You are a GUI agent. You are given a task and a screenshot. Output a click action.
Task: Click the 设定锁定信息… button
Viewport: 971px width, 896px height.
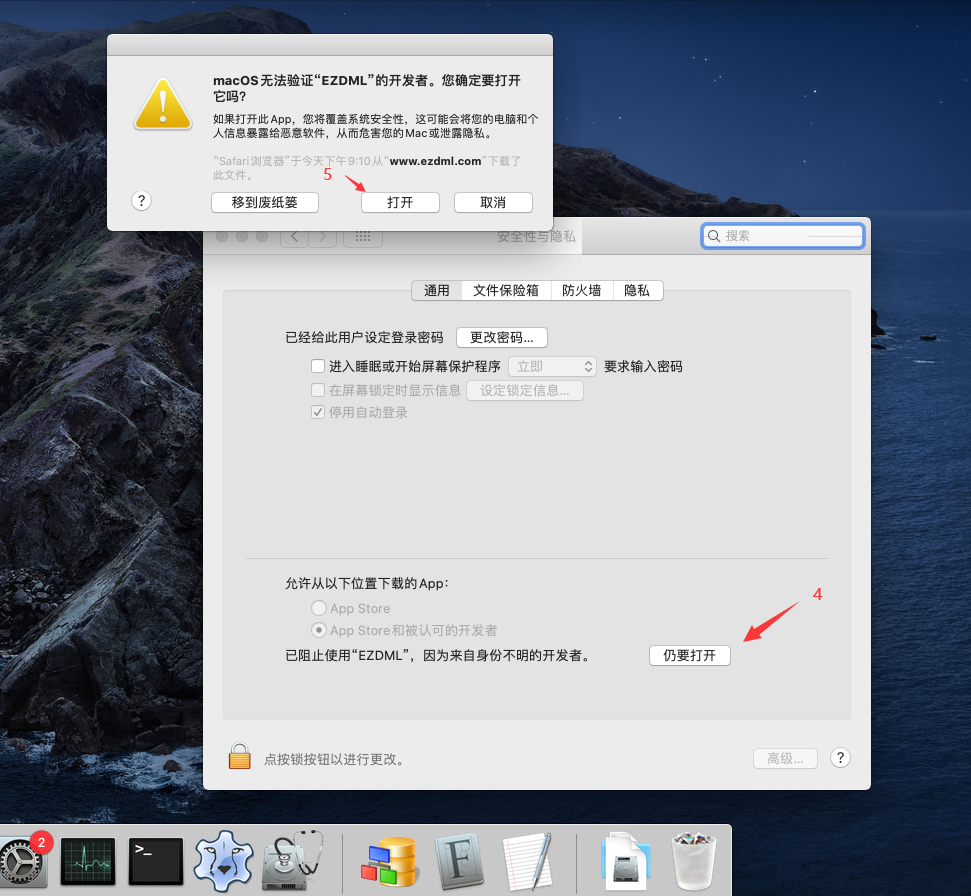click(525, 391)
